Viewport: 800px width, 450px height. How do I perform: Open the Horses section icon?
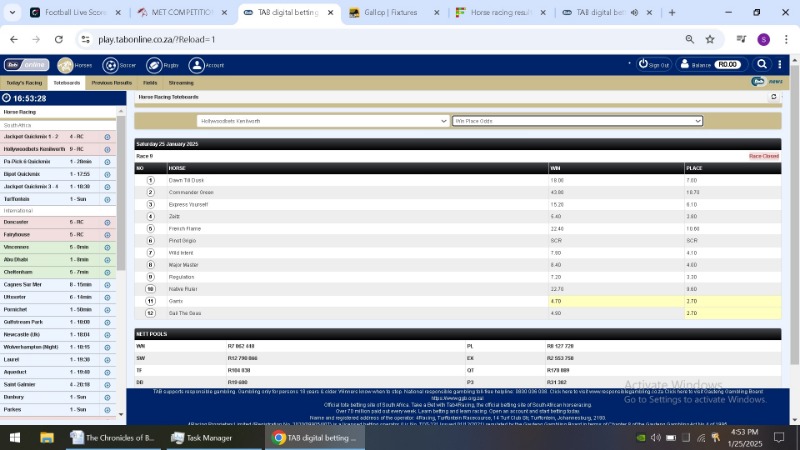coord(65,65)
